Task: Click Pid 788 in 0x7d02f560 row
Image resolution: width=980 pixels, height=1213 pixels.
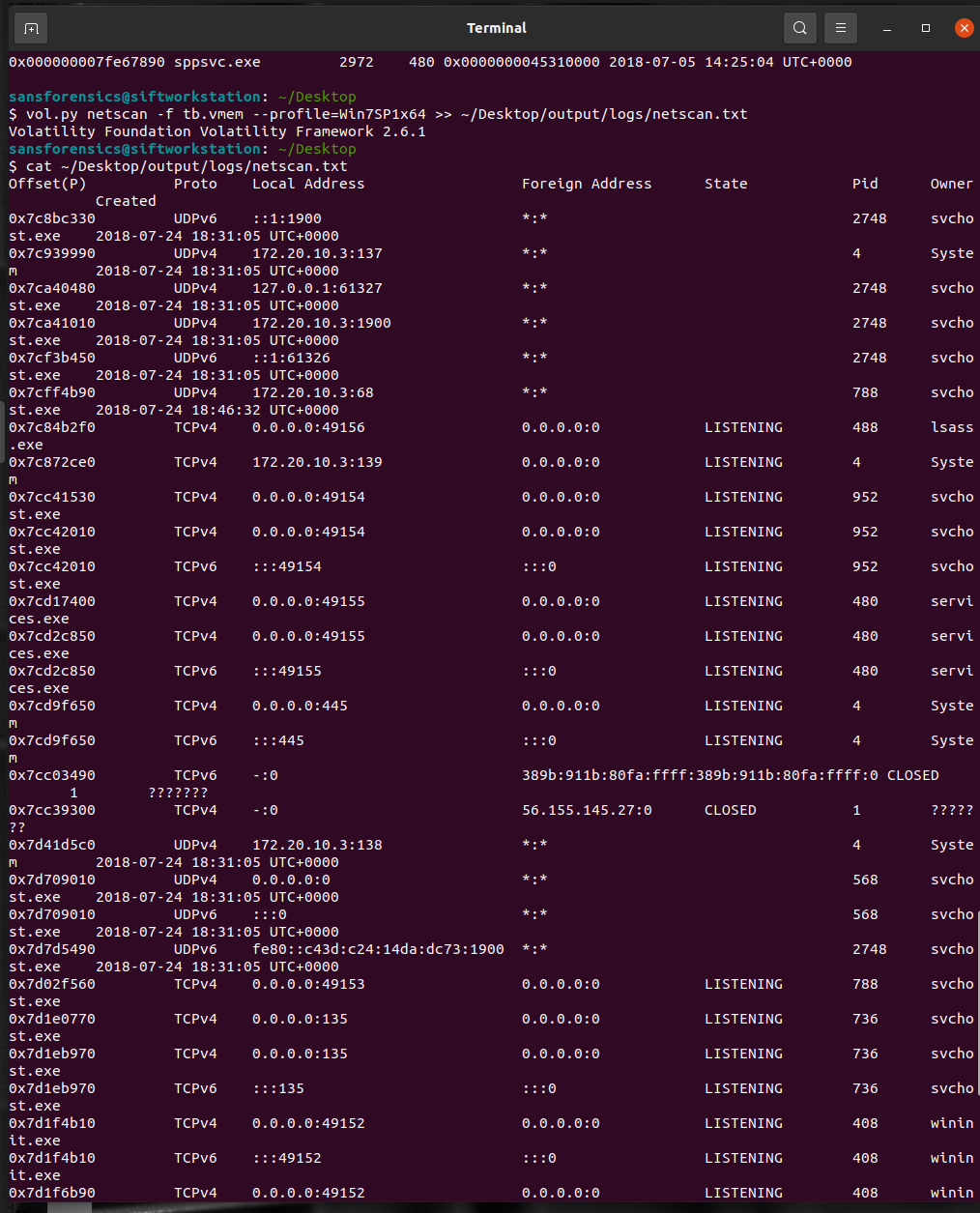Action: pyautogui.click(x=865, y=984)
